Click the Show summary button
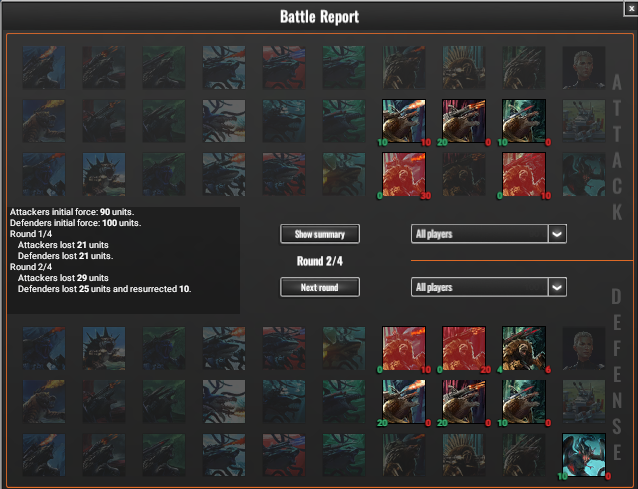Viewport: 638px width, 489px height. [x=320, y=234]
